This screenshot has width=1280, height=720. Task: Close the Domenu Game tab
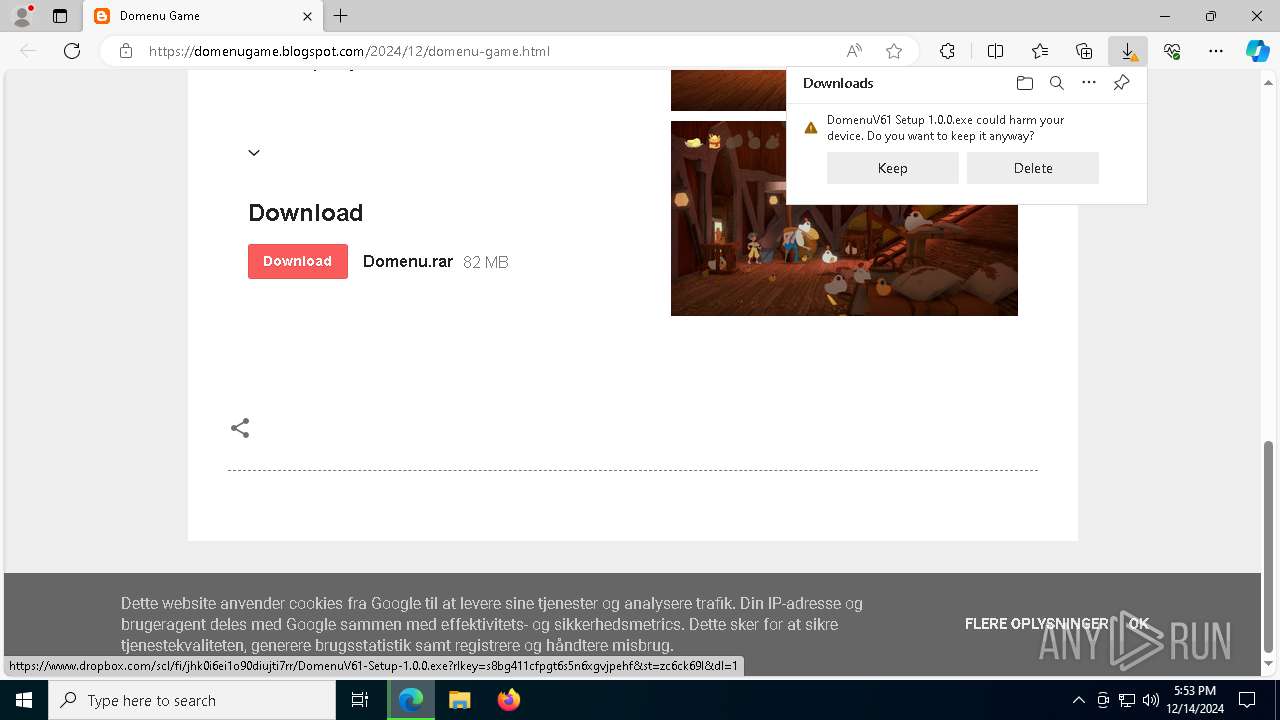click(x=307, y=16)
